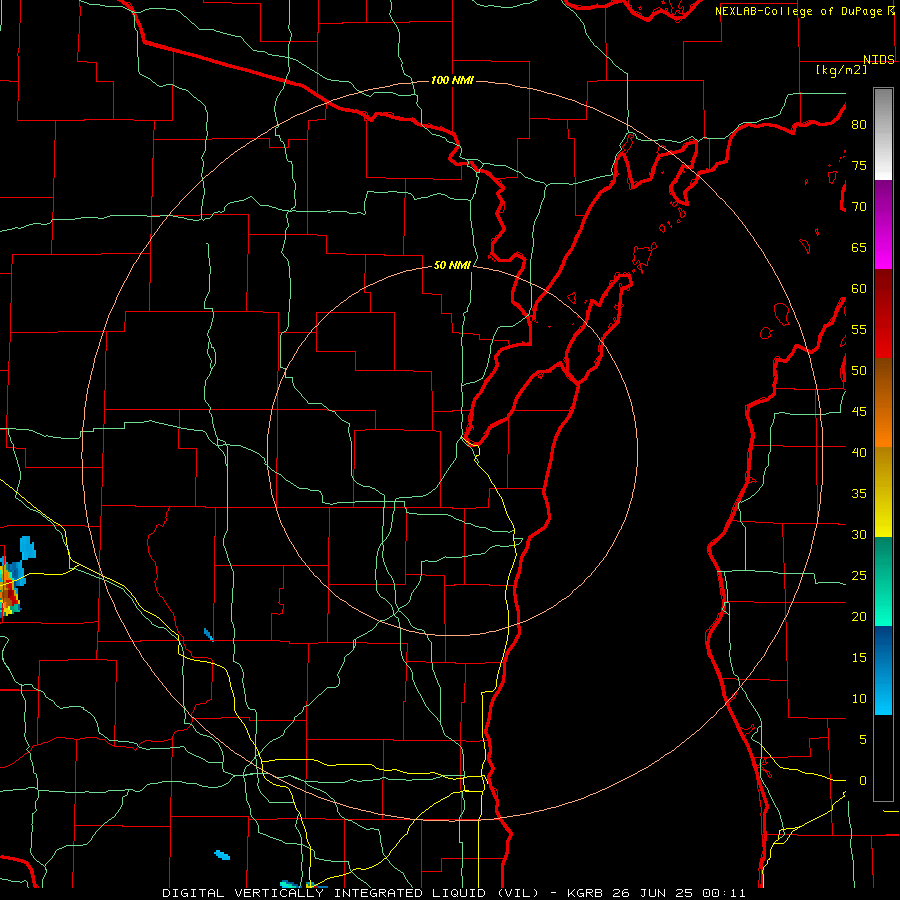Viewport: 900px width, 900px height.
Task: Select the 15 value on the color scale
Action: (x=859, y=658)
